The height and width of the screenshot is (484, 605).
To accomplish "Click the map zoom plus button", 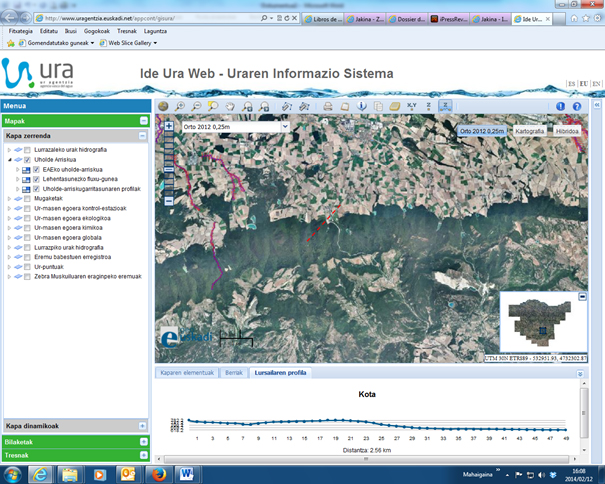I will pyautogui.click(x=169, y=127).
